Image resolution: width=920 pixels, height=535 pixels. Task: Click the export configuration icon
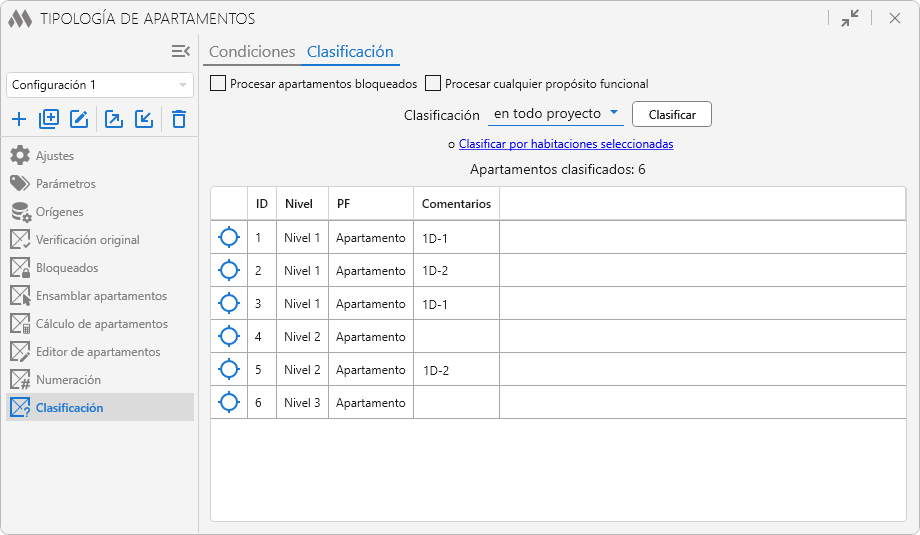tap(114, 120)
